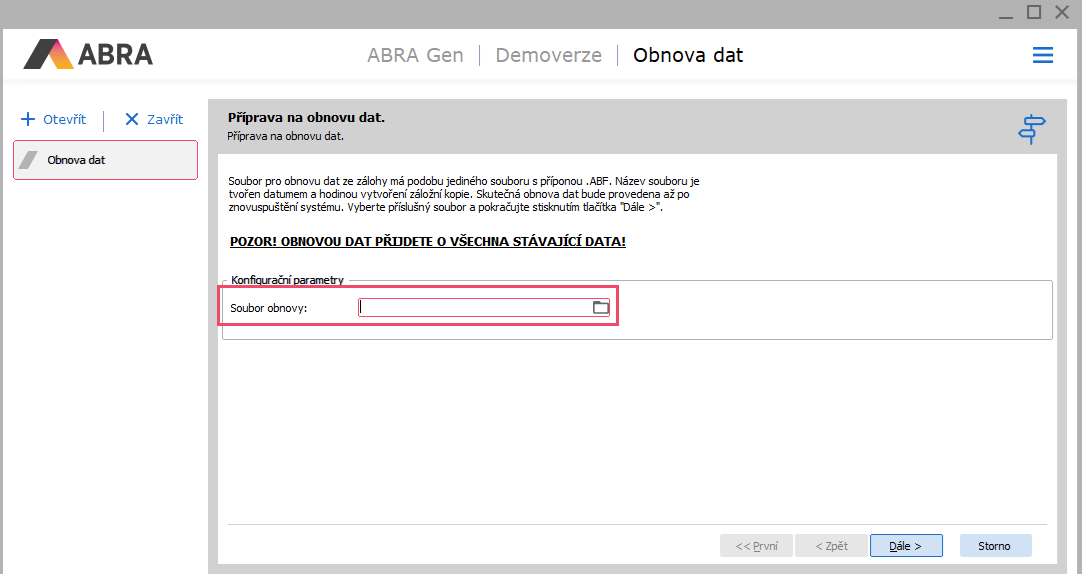Click bold Příprava na obnovu dat heading
Image resolution: width=1082 pixels, height=574 pixels.
click(306, 118)
